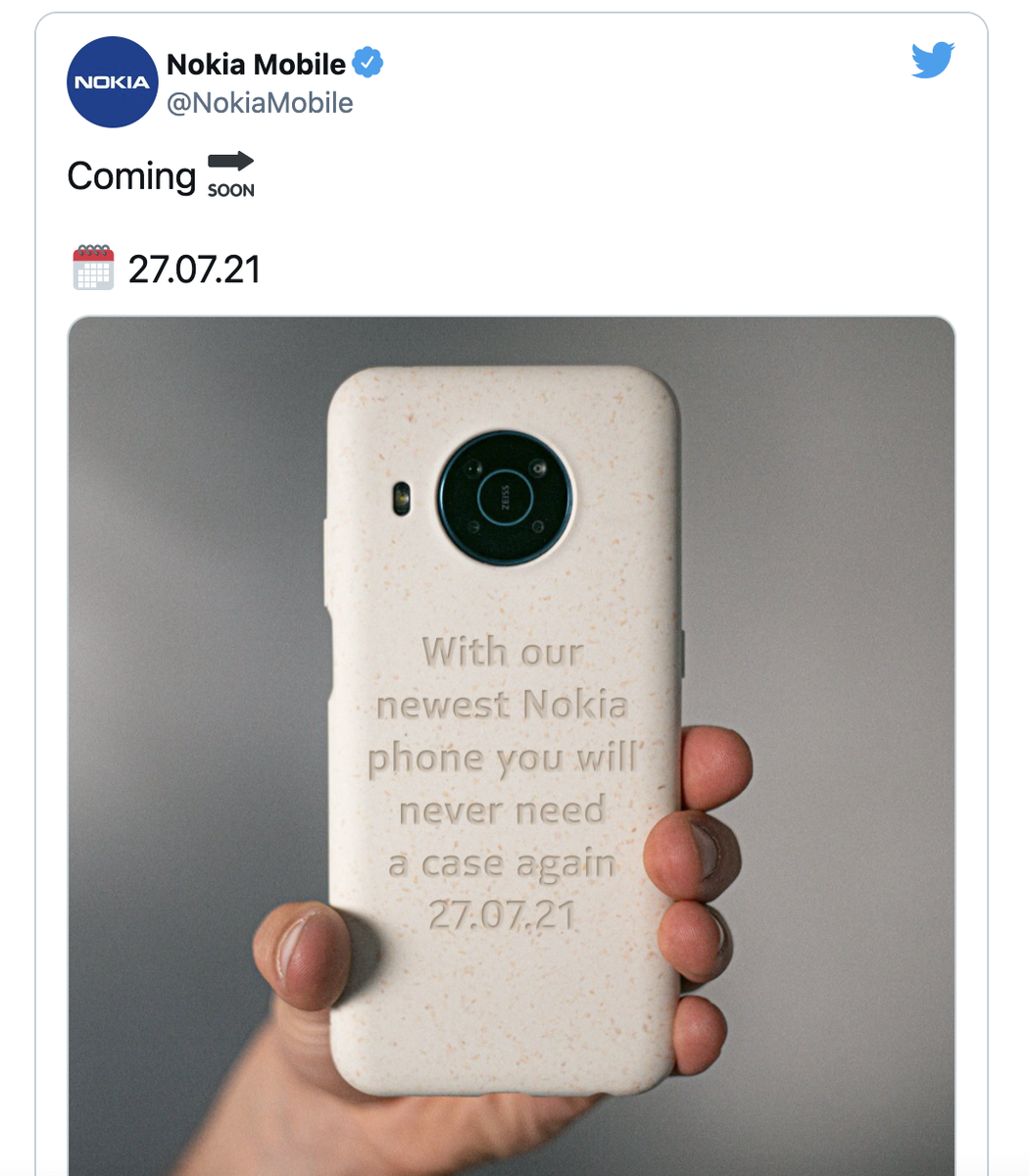Click the Twitter bird logo
The width and height of the screenshot is (1029, 1176).
(x=932, y=61)
